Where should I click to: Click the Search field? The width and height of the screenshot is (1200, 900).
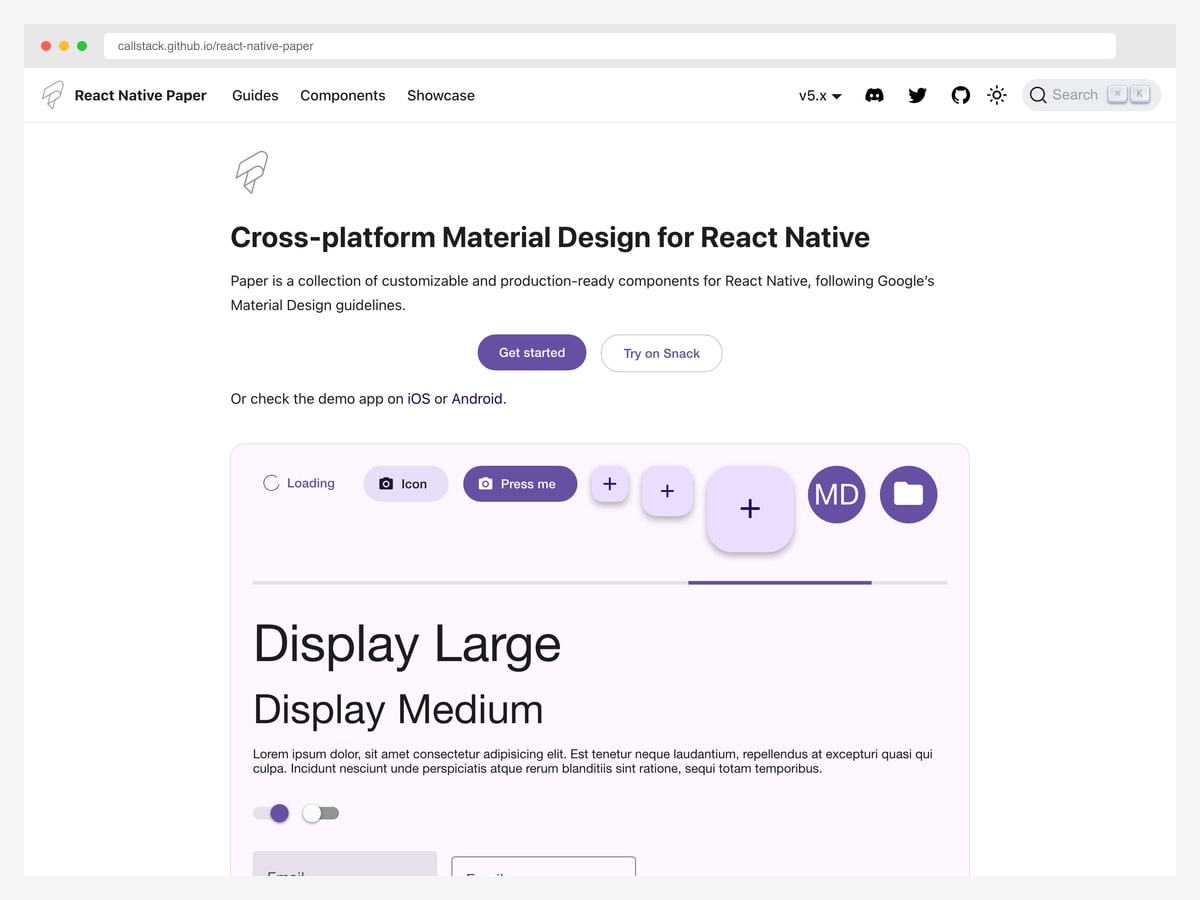1091,95
